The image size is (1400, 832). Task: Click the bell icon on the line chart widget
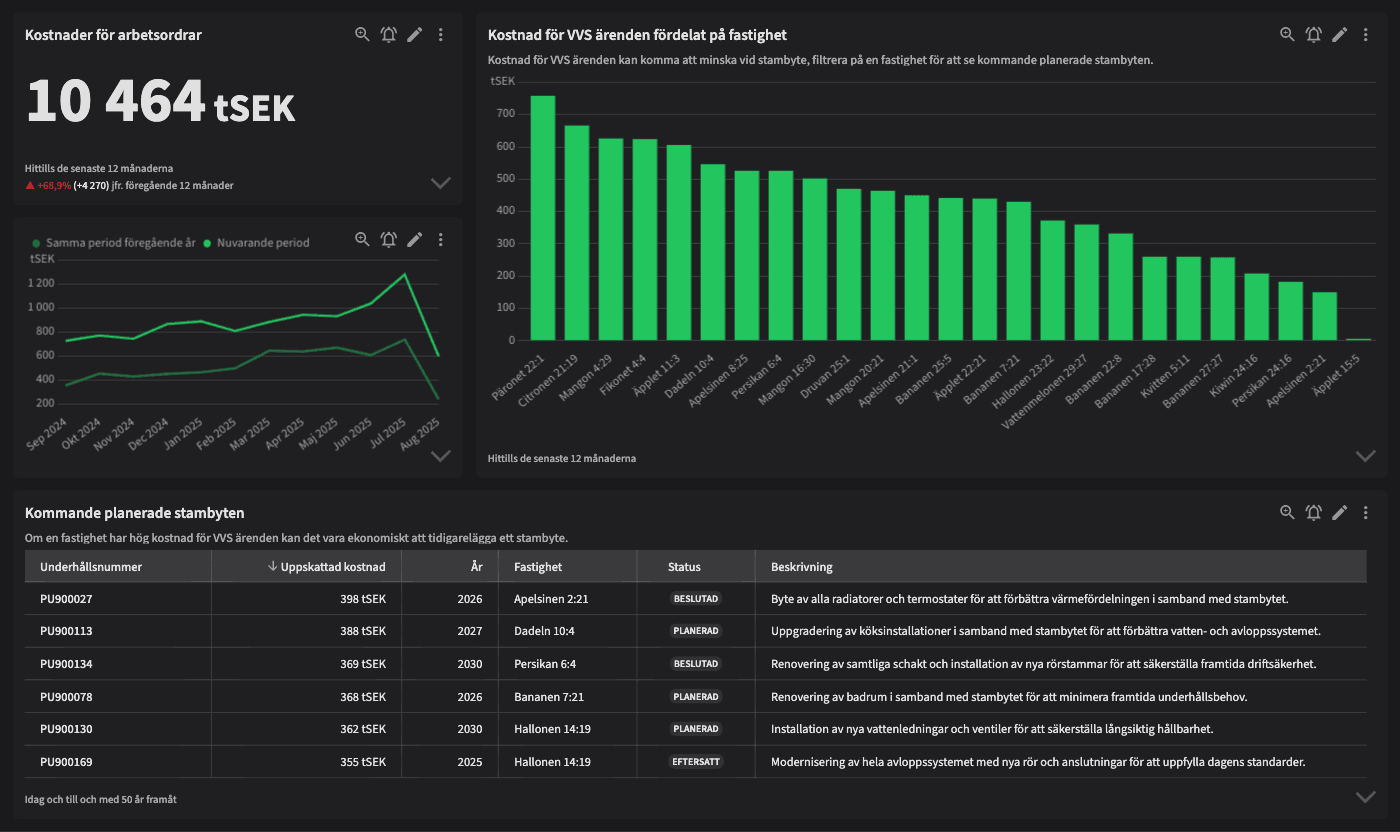click(x=388, y=239)
